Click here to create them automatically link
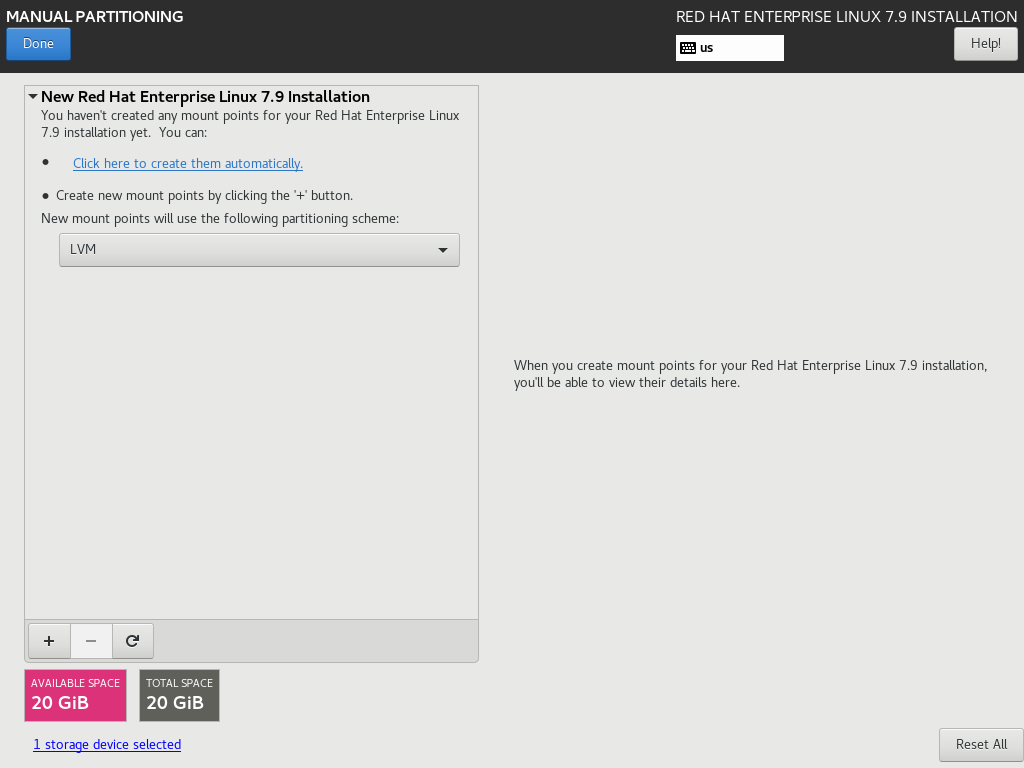The width and height of the screenshot is (1024, 768). (188, 163)
